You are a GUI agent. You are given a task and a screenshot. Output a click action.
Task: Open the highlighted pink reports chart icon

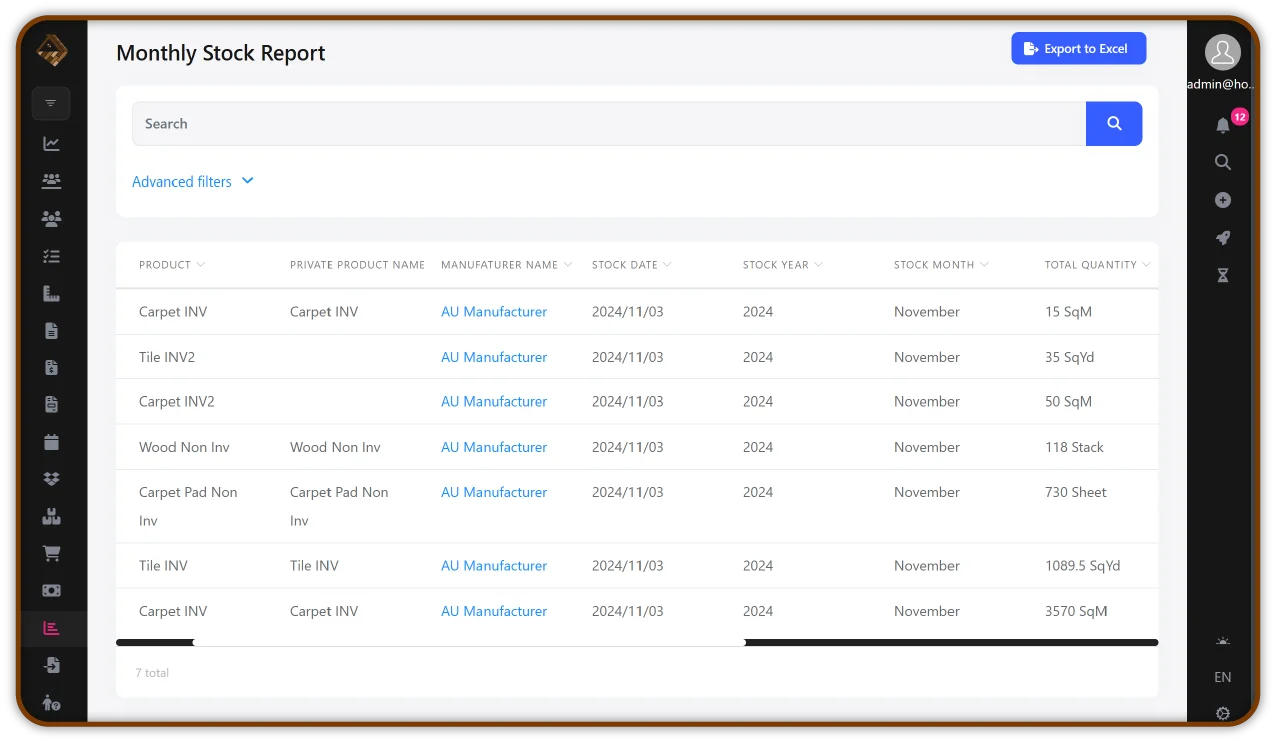52,628
